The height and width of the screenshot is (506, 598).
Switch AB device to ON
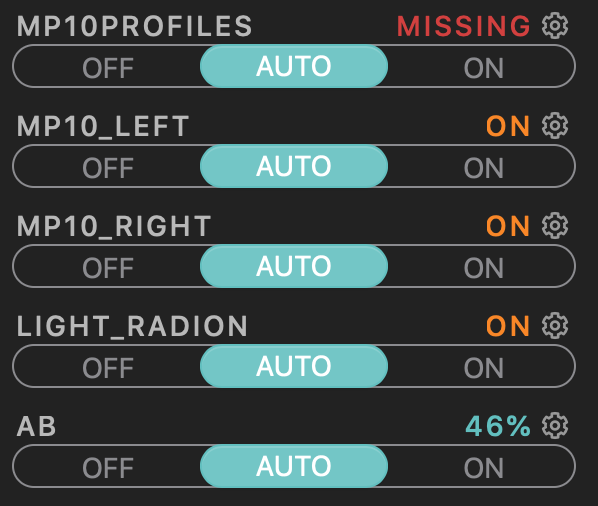[484, 468]
